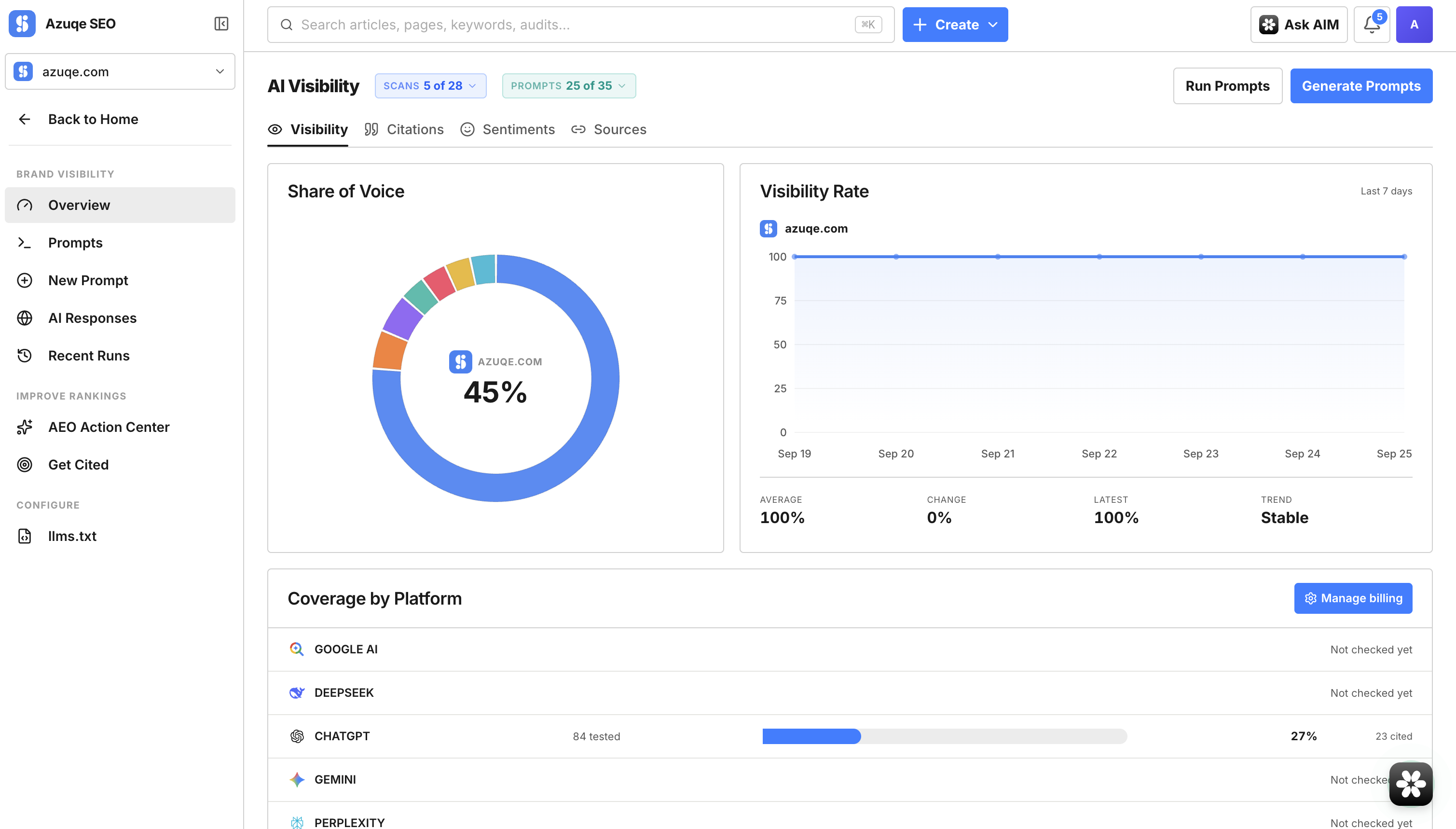The height and width of the screenshot is (829, 1456).
Task: Click the Sentiments smiley icon
Action: pyautogui.click(x=467, y=130)
